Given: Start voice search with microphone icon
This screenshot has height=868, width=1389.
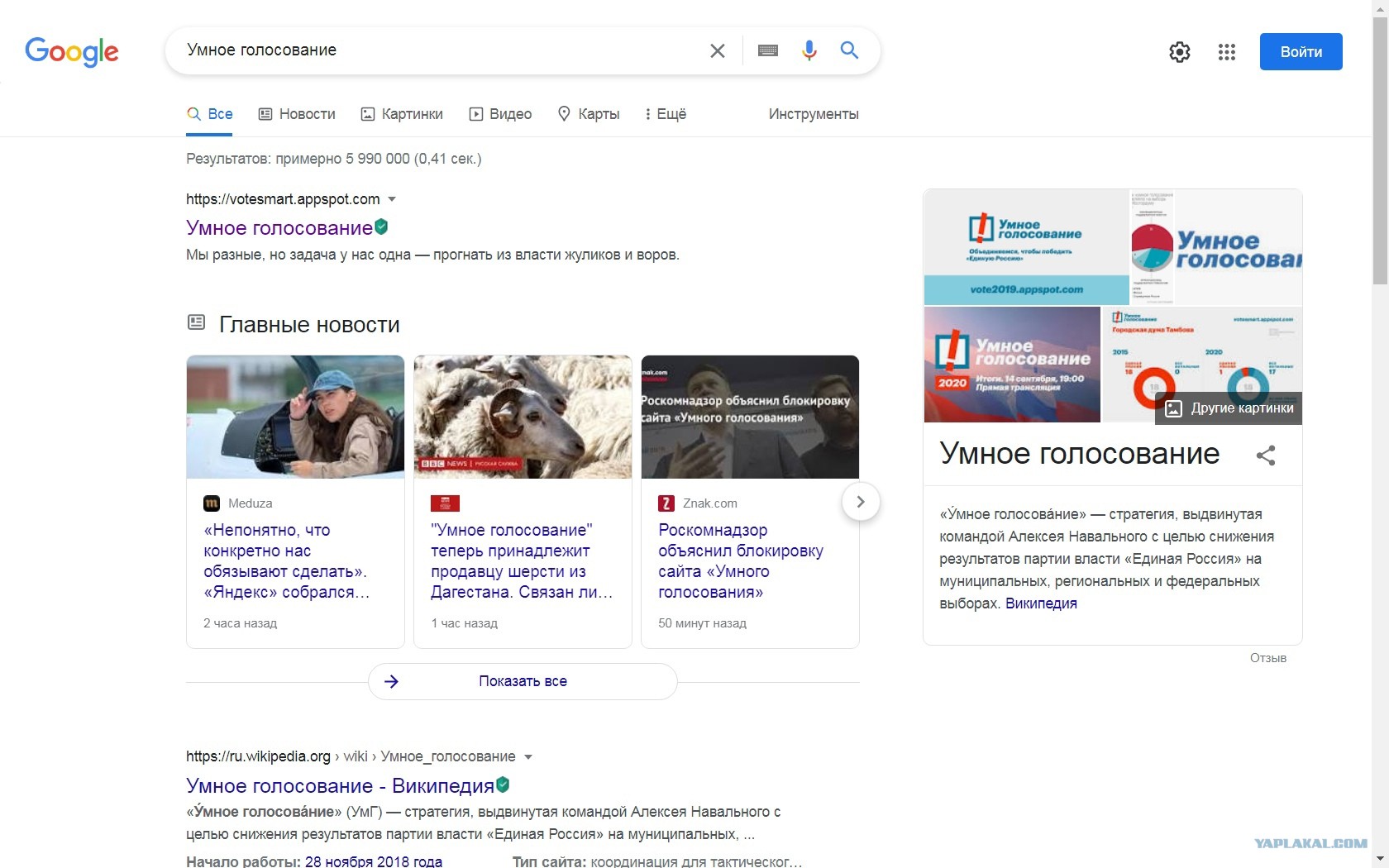Looking at the screenshot, I should [809, 50].
